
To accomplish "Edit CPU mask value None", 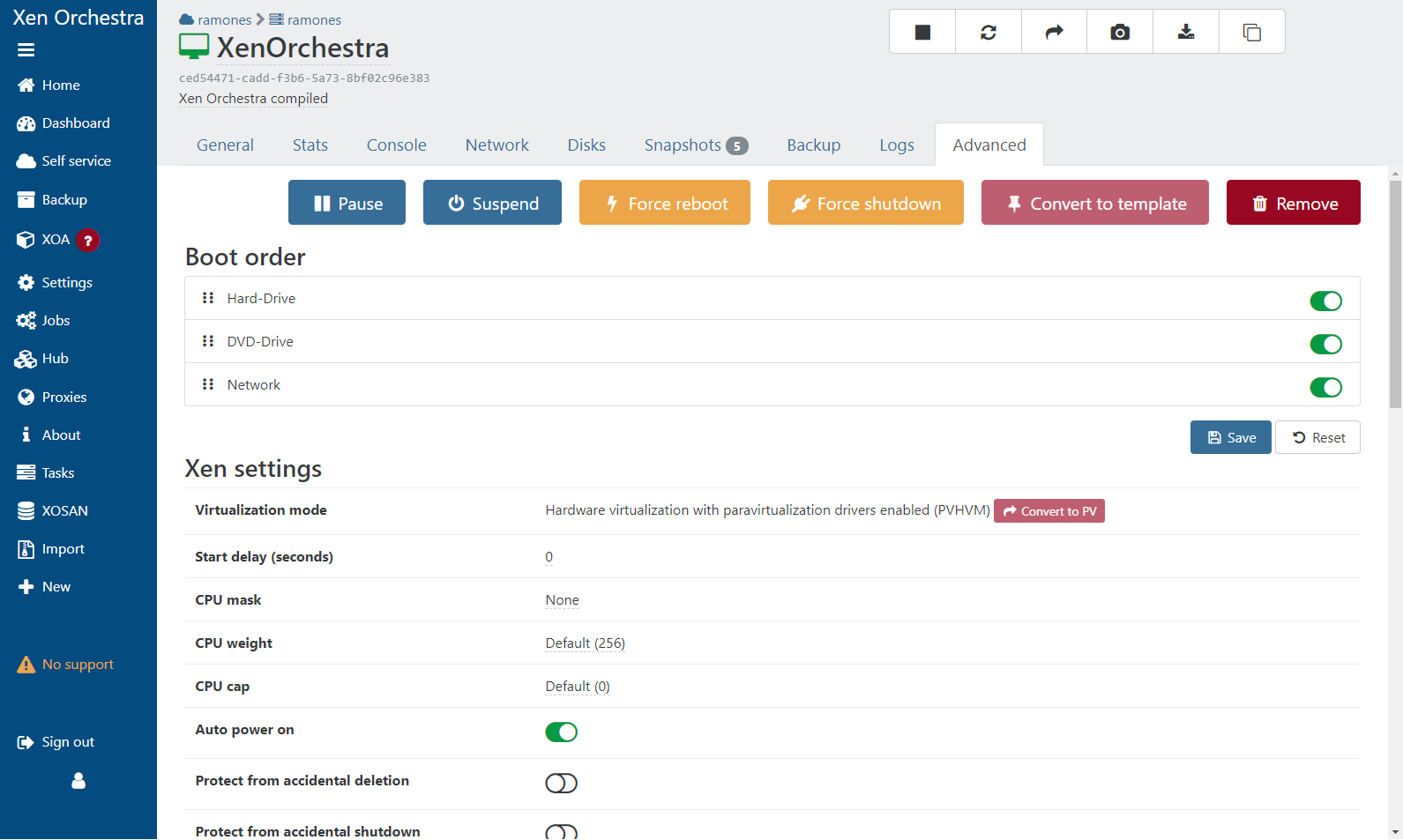I will pos(563,600).
